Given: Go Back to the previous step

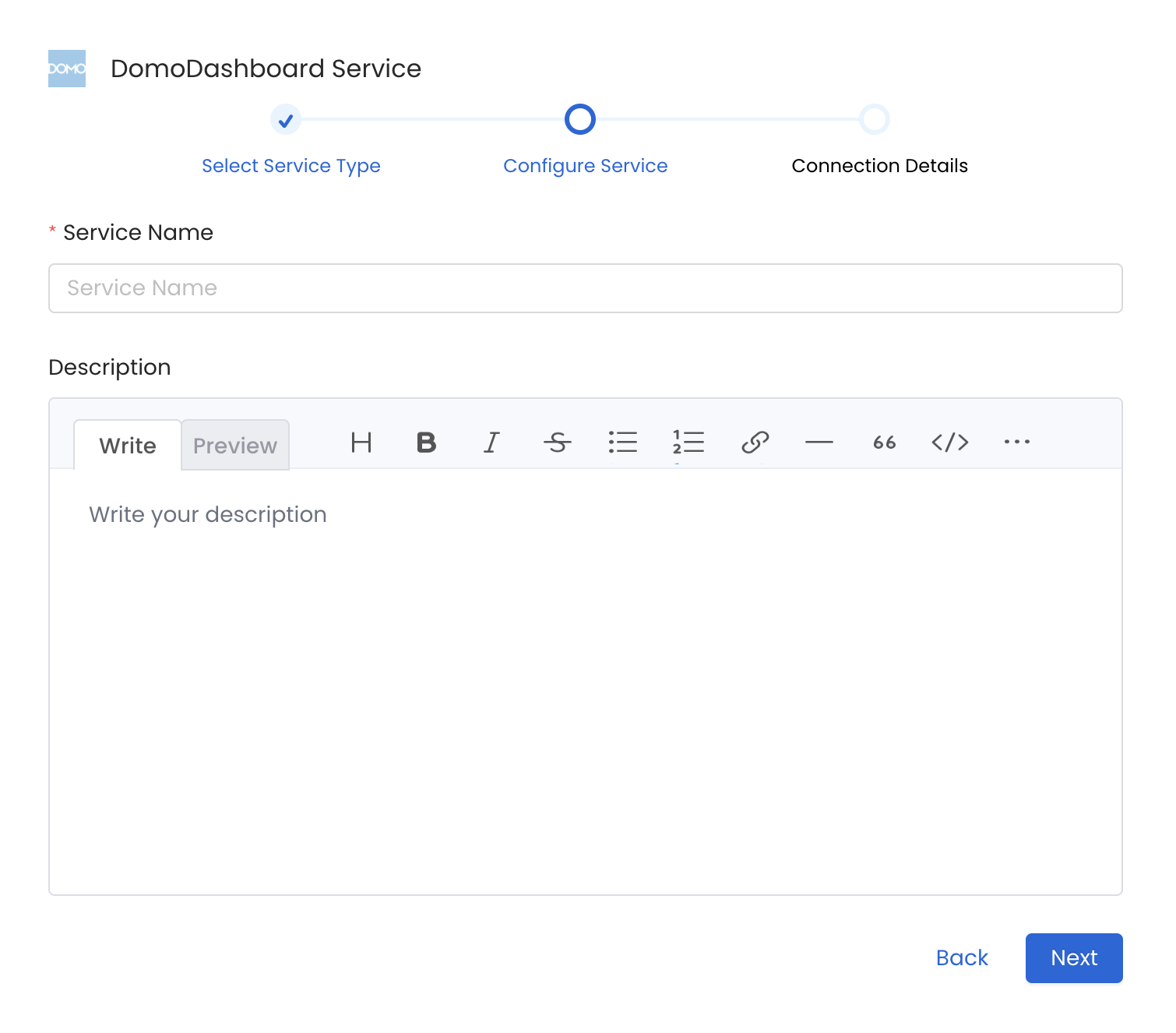Looking at the screenshot, I should tap(962, 958).
